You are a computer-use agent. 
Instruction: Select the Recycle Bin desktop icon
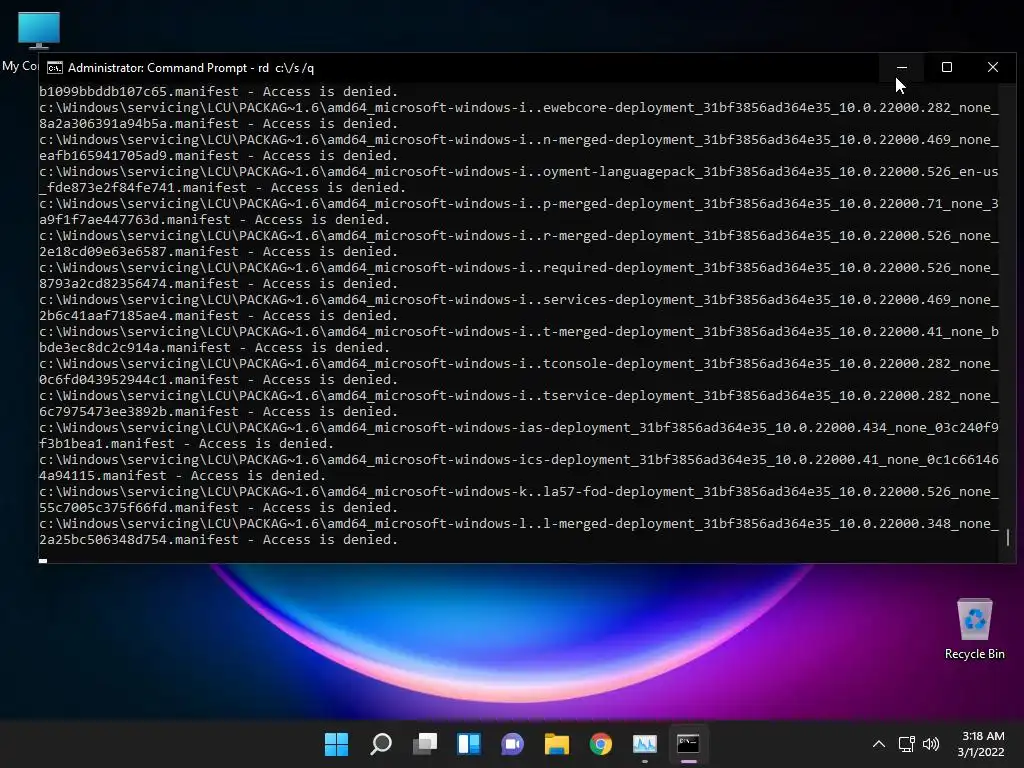coord(974,629)
